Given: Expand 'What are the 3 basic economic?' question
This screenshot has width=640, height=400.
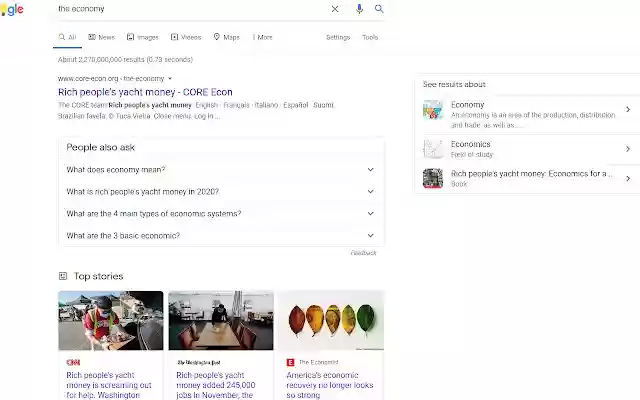Looking at the screenshot, I should pyautogui.click(x=221, y=236).
